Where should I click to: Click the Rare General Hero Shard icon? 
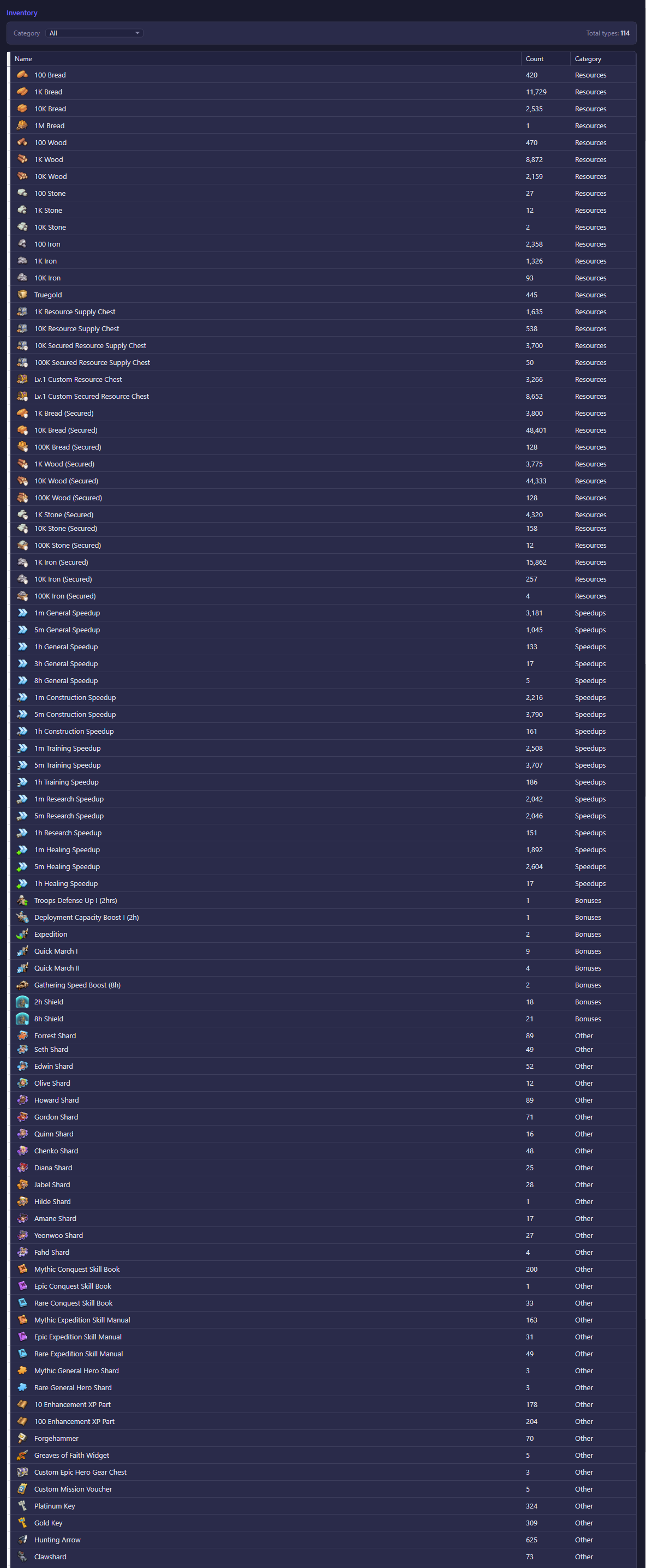[x=22, y=1388]
